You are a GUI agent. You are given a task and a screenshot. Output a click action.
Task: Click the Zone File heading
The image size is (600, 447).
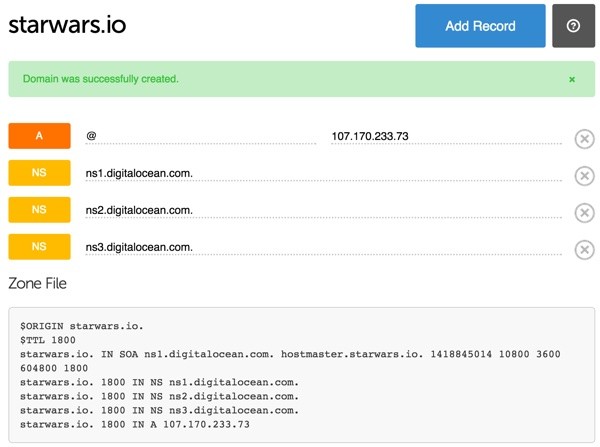(38, 283)
